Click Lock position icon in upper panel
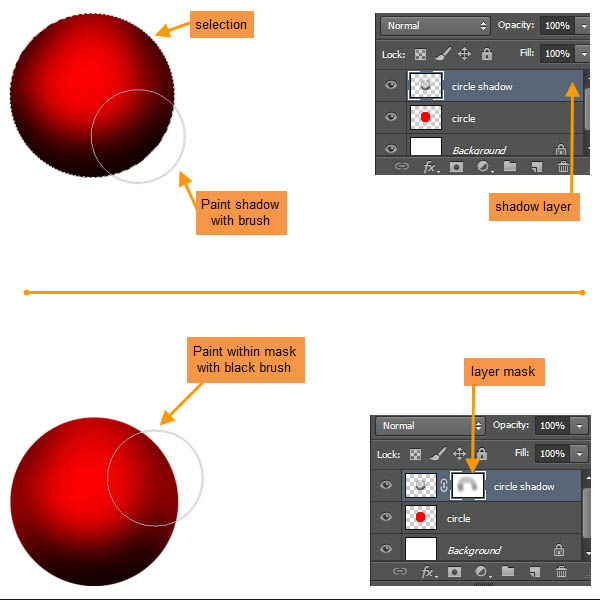600x600 pixels. coord(464,54)
